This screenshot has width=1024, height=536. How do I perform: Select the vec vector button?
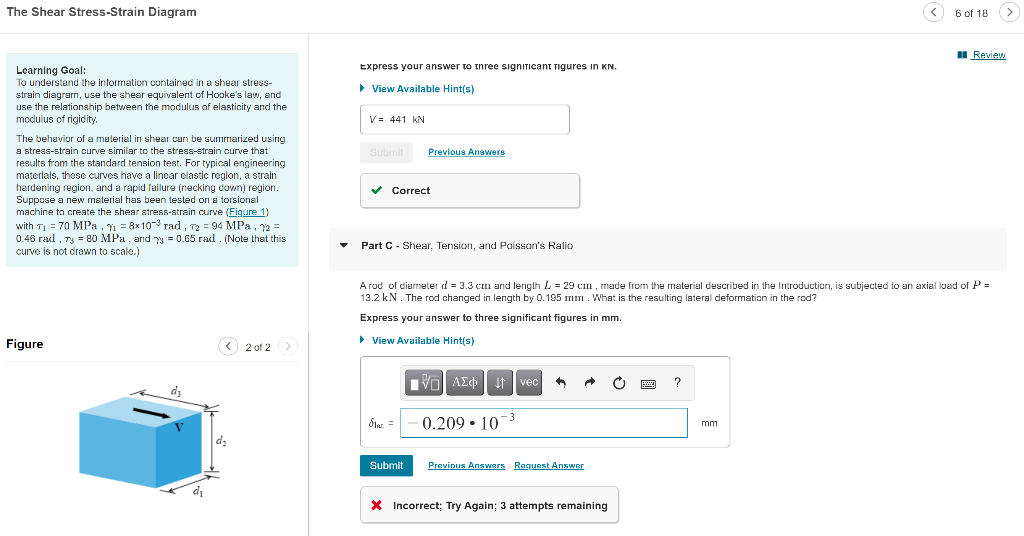point(529,383)
